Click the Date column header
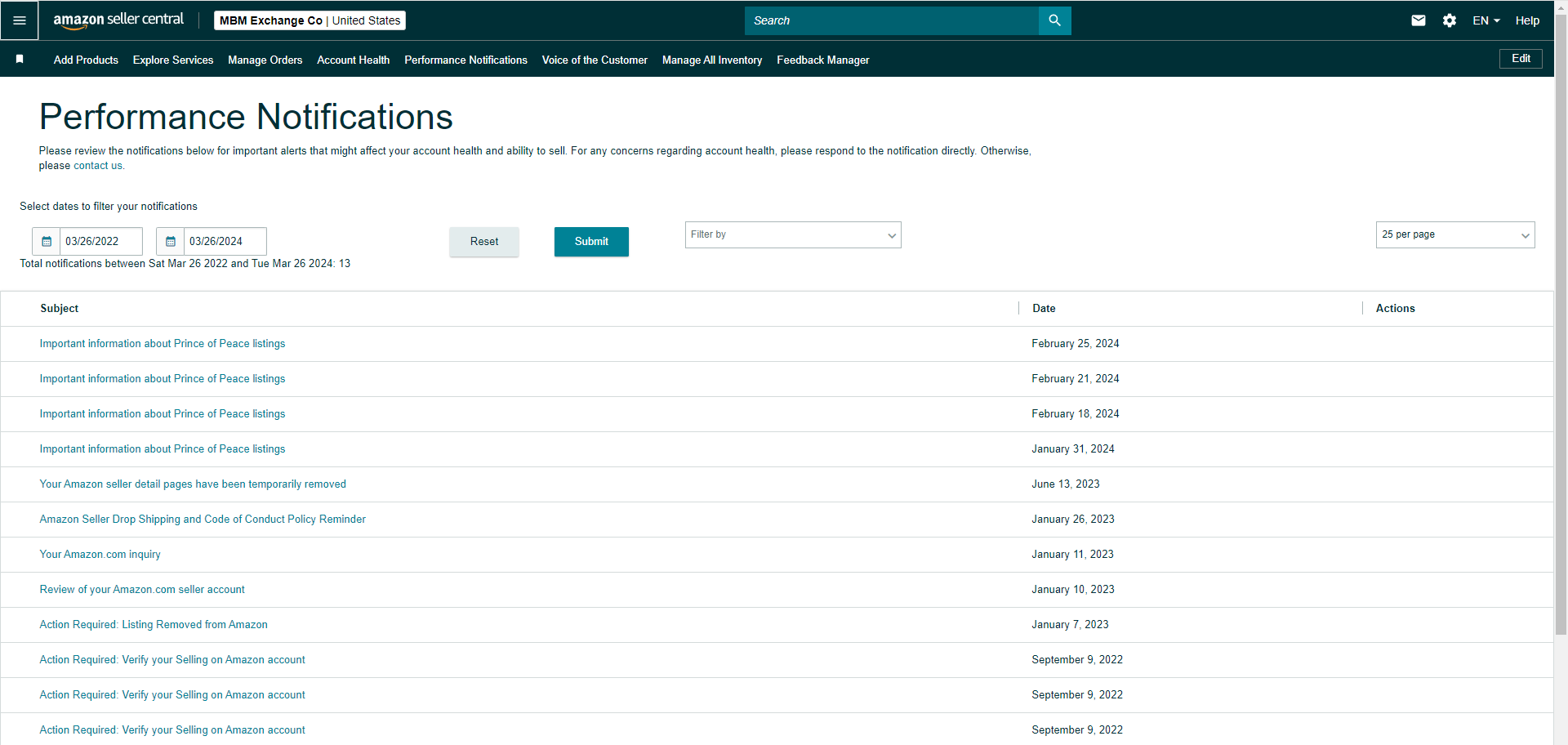Image resolution: width=1568 pixels, height=745 pixels. tap(1044, 308)
